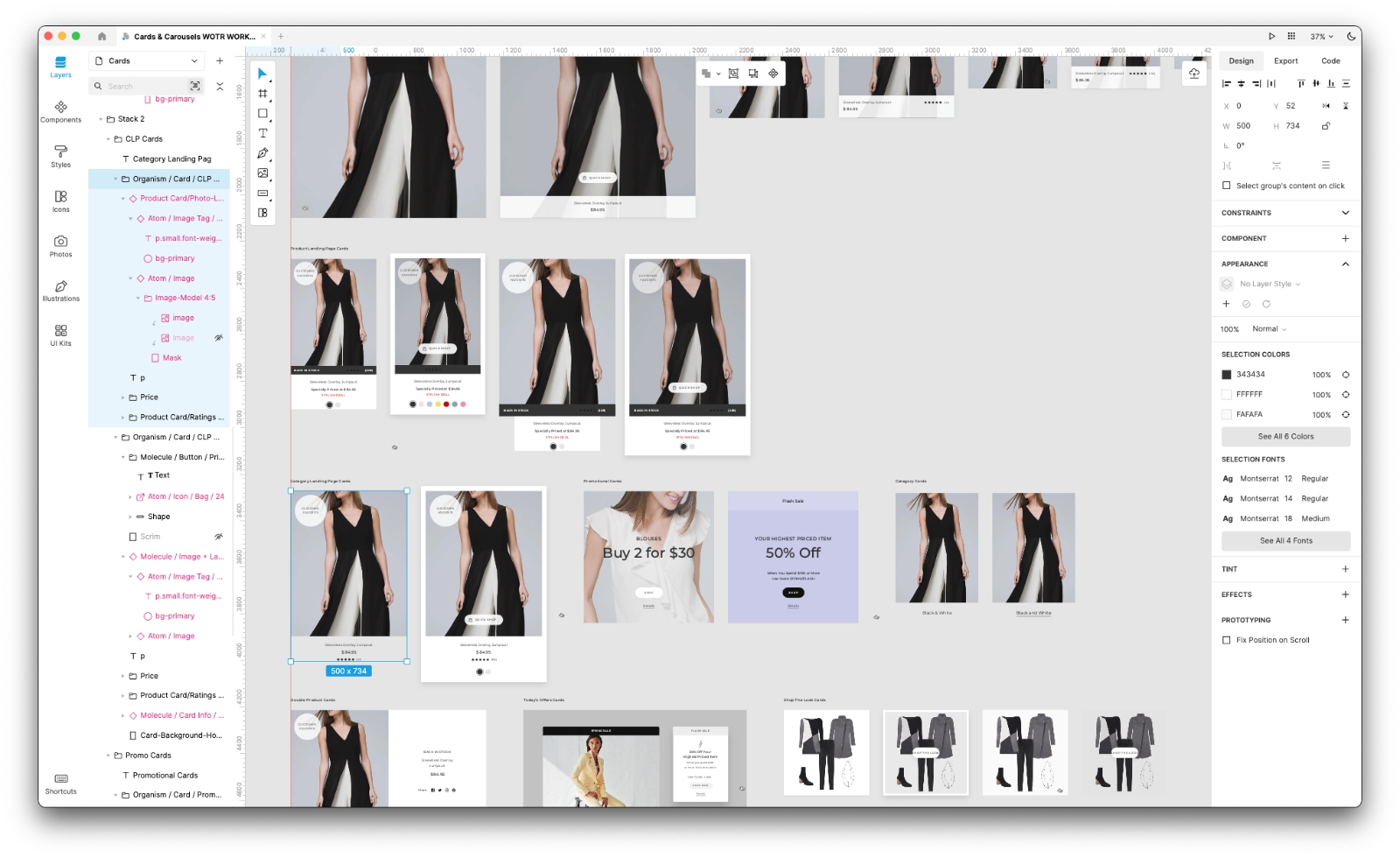Select the Text tool in the toolbar

[262, 133]
